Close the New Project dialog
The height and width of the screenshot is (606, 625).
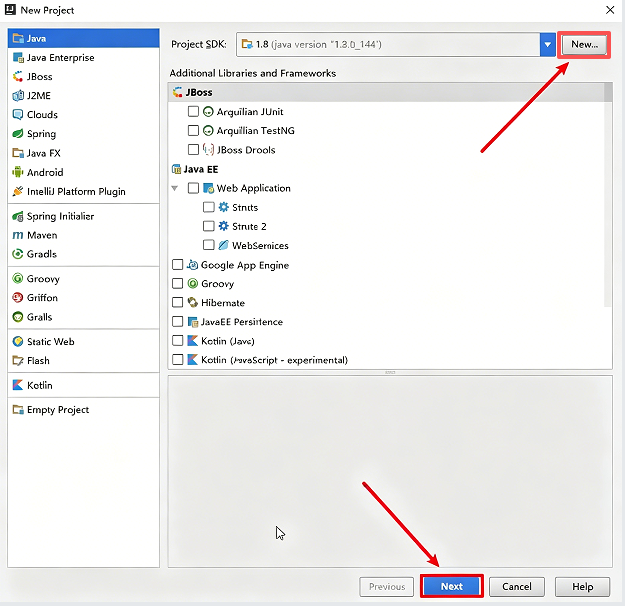[x=610, y=10]
